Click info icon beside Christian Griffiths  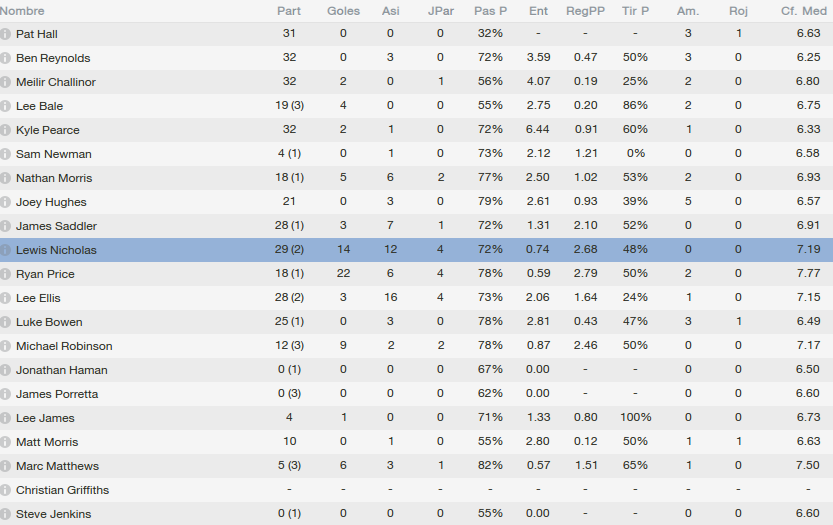click(6, 490)
